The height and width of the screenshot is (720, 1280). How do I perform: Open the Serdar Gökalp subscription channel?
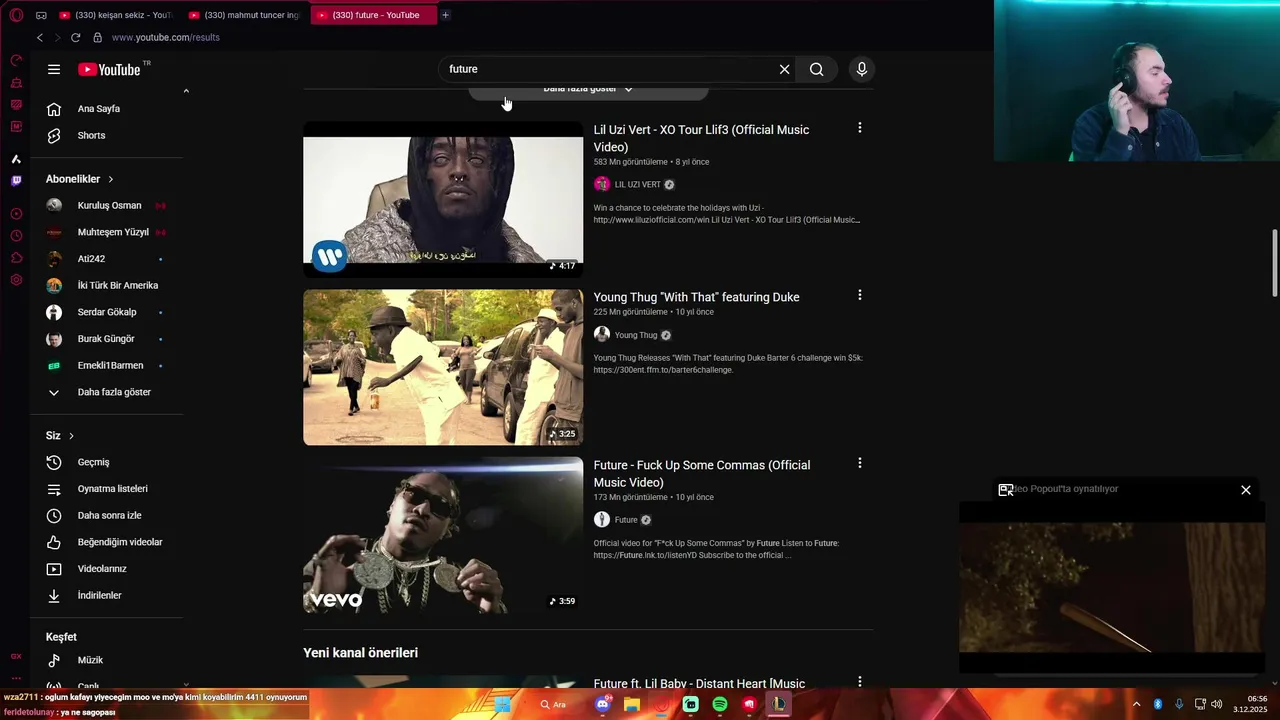(107, 312)
